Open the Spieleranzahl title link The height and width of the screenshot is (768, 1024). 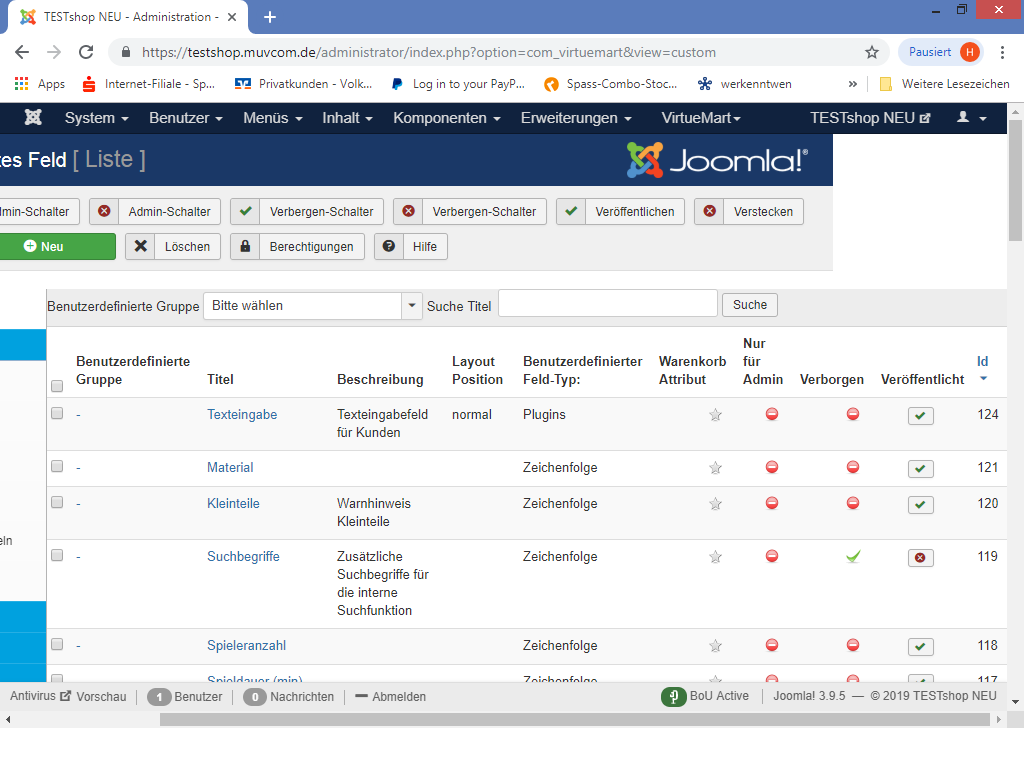[246, 646]
